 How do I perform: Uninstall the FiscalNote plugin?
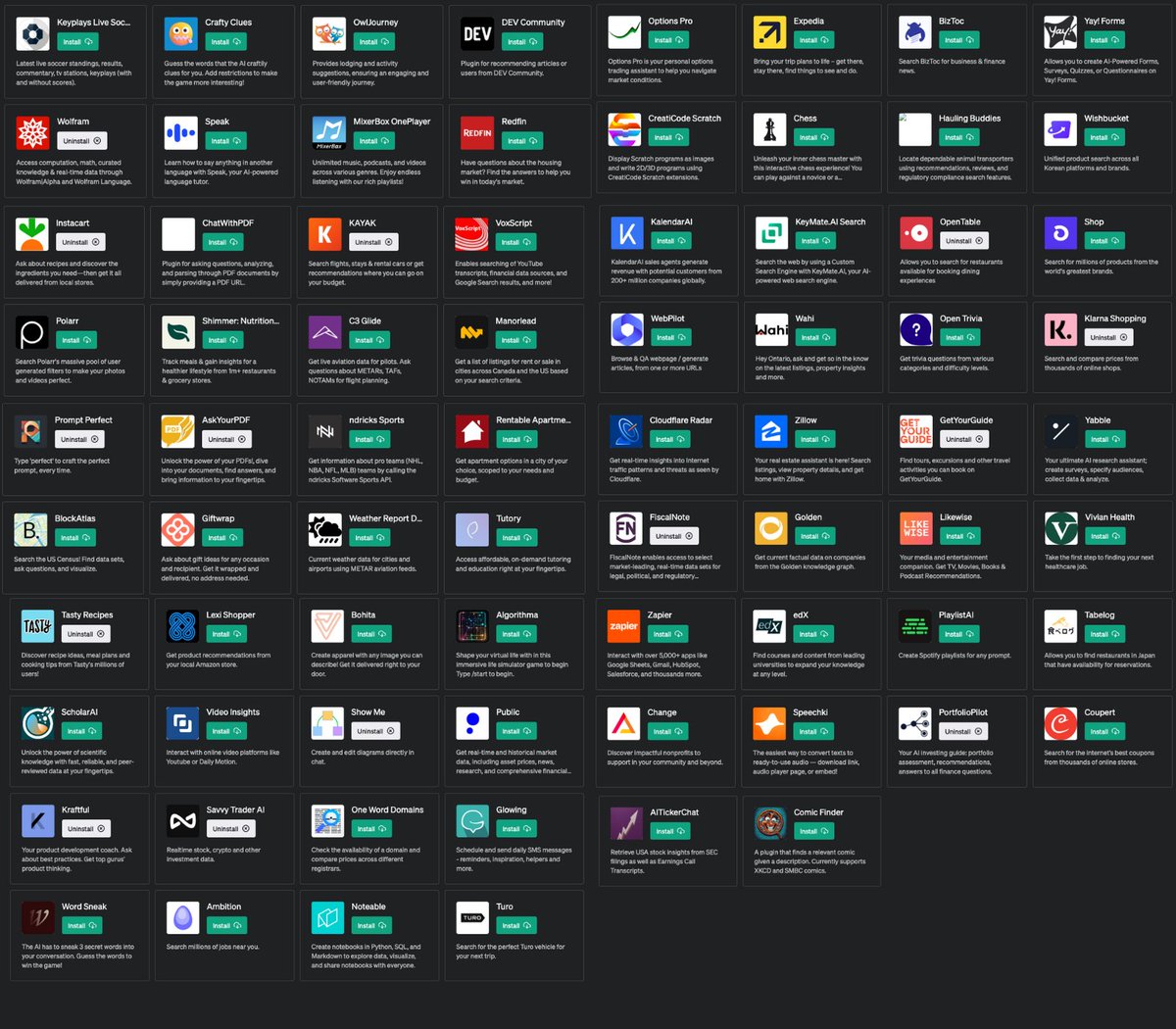pyautogui.click(x=673, y=536)
